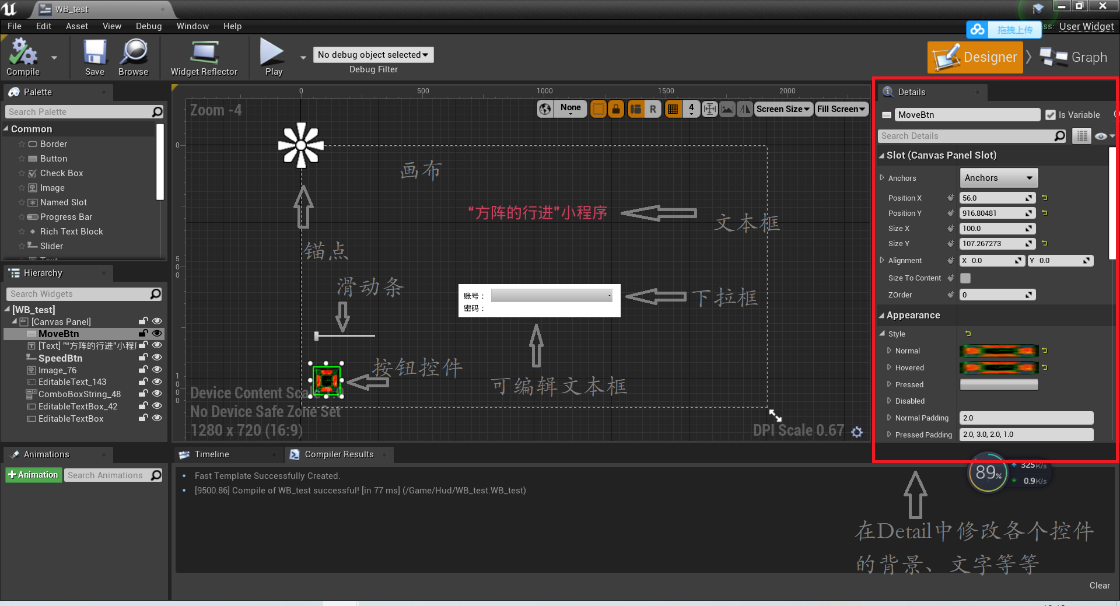
Task: Open the Fill Screen dropdown
Action: tap(842, 110)
